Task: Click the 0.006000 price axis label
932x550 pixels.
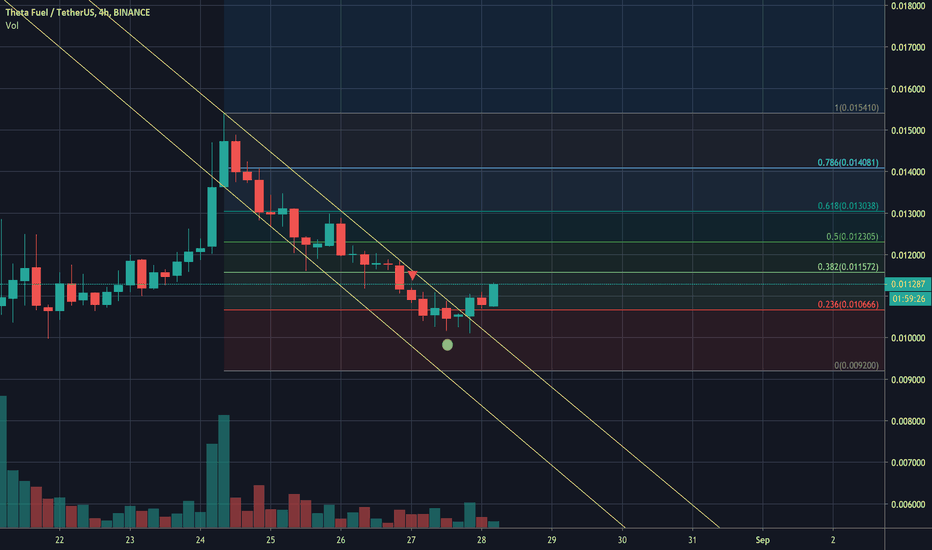Action: tap(908, 504)
